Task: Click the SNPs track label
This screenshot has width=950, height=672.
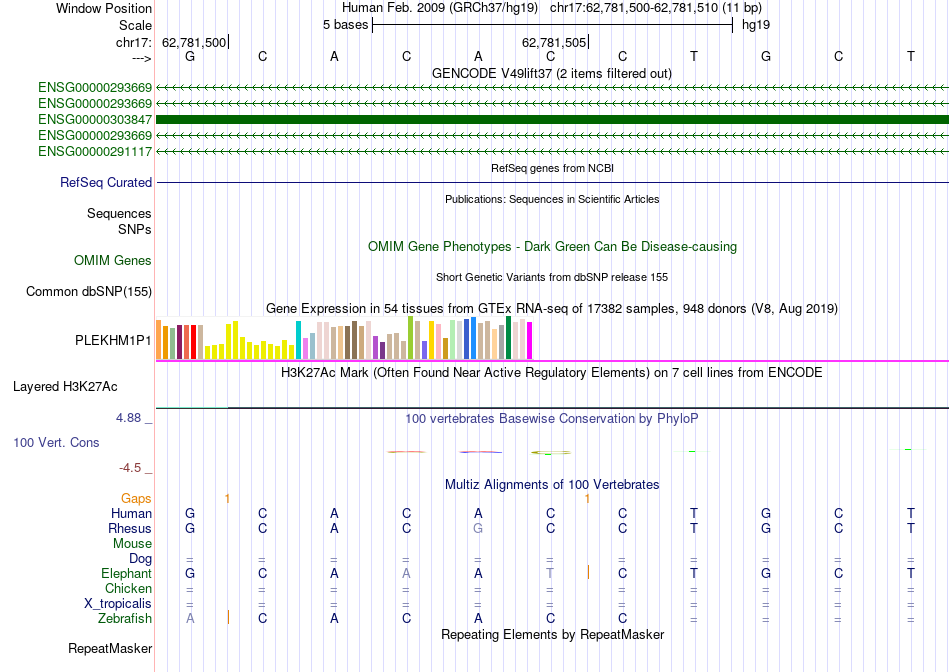Action: pos(135,229)
